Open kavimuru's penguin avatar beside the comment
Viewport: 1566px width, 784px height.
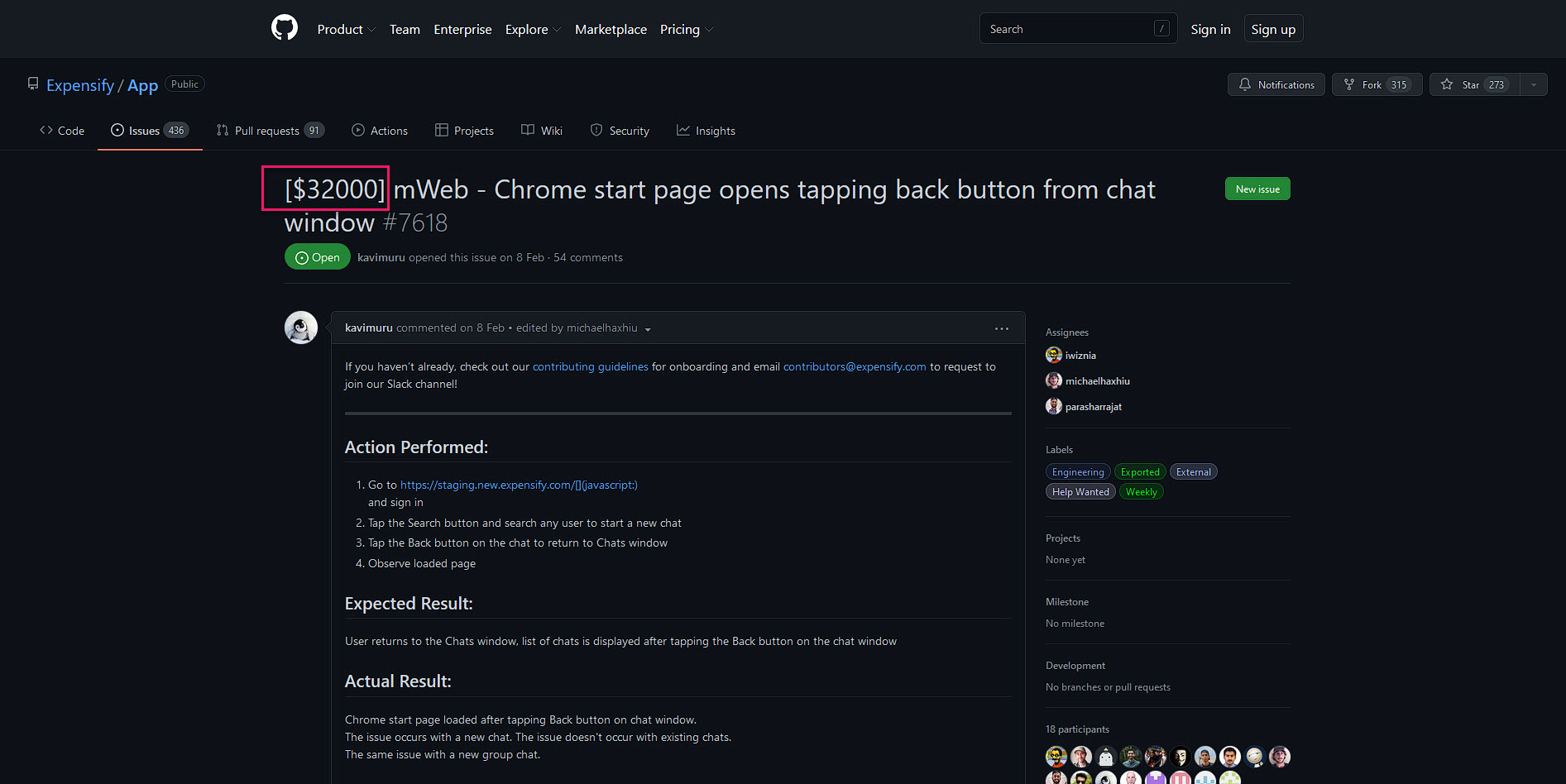click(301, 327)
